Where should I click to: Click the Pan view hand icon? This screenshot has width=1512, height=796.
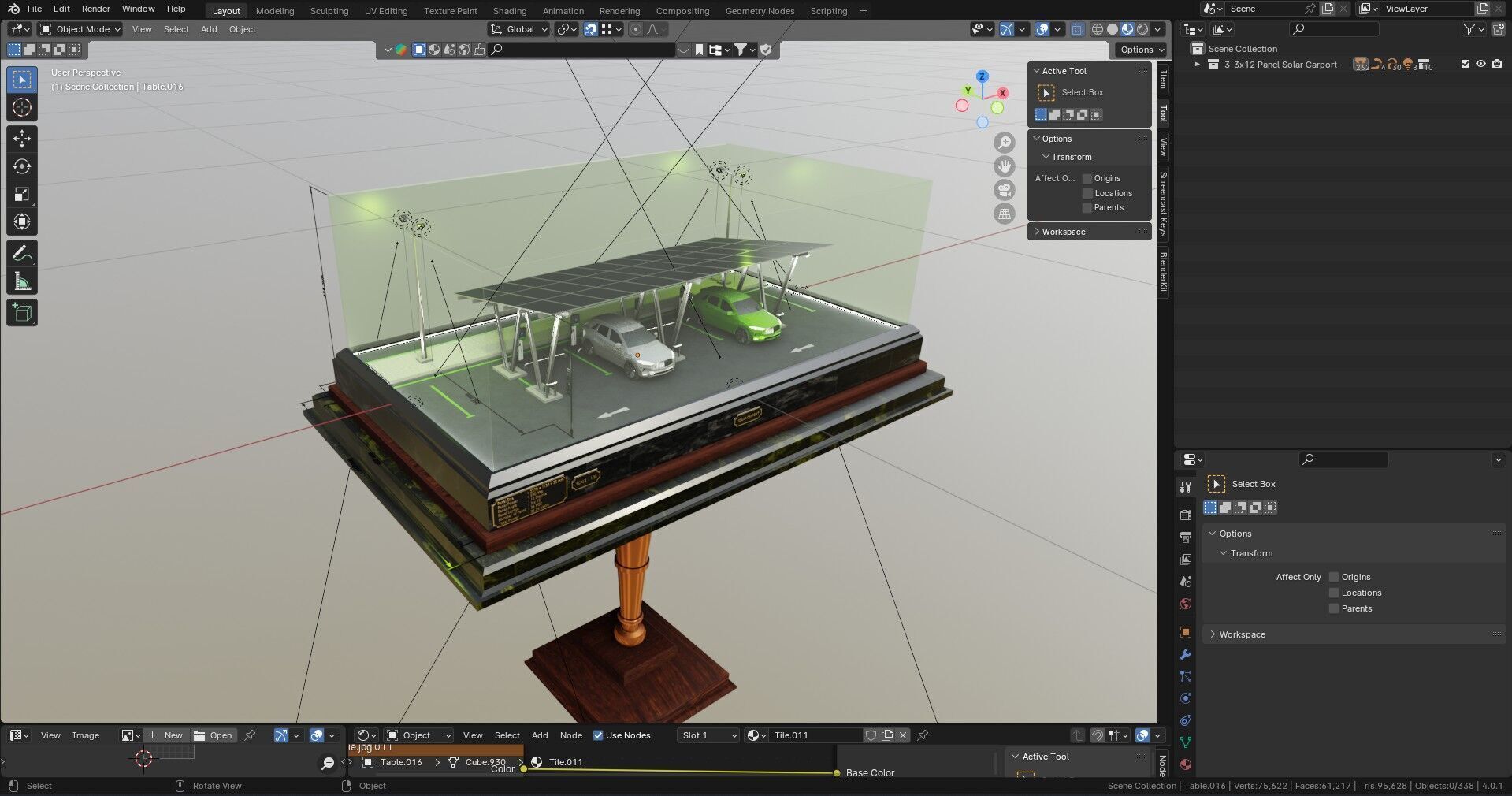(1005, 166)
